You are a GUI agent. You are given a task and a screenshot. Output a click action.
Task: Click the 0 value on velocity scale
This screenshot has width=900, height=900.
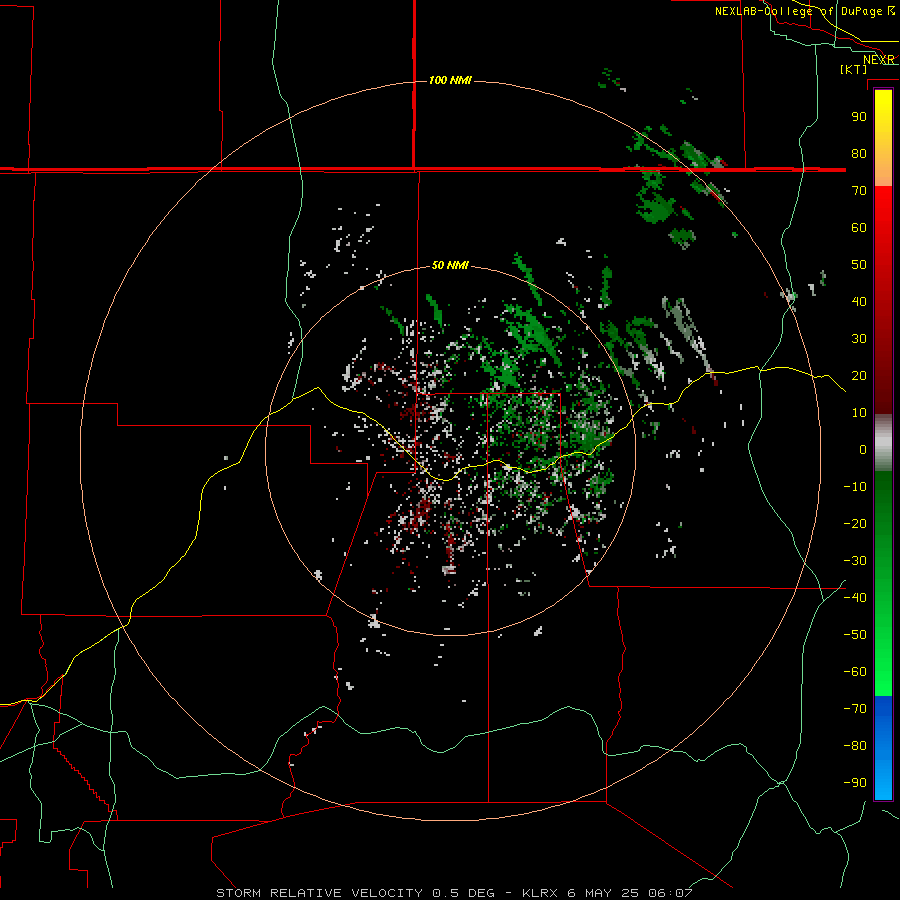[x=863, y=449]
